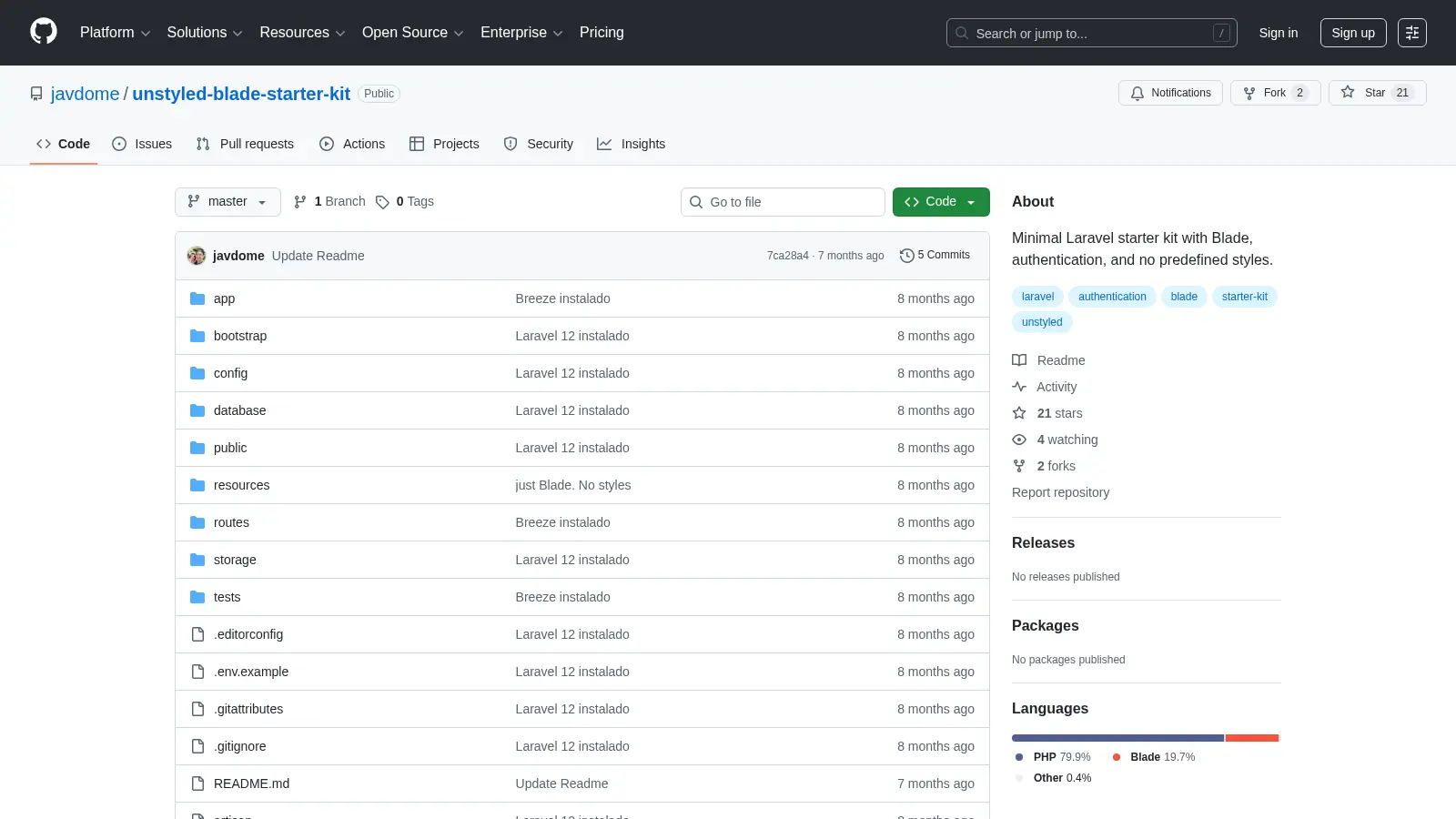Open the unstyled-blade-starter-kit repository link
Image resolution: width=1456 pixels, height=819 pixels.
pyautogui.click(x=241, y=94)
